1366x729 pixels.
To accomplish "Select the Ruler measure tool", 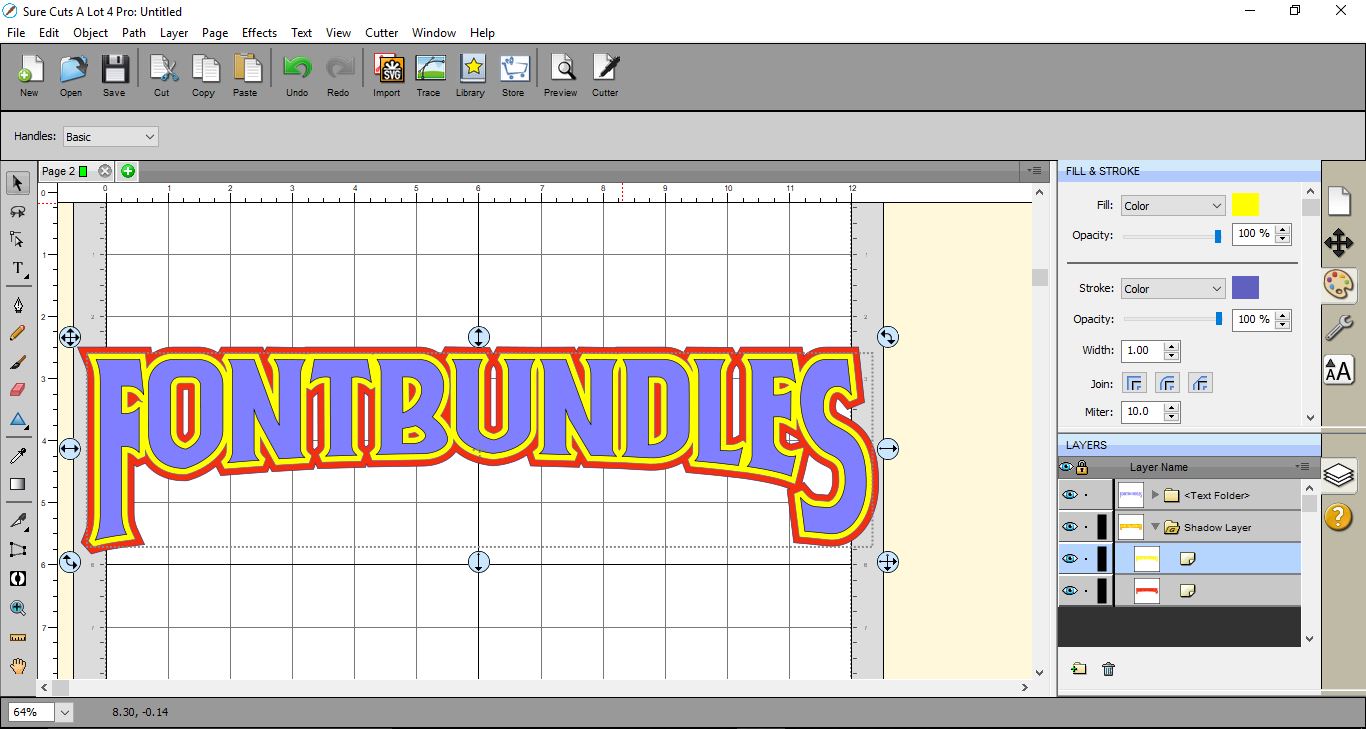I will pos(18,637).
